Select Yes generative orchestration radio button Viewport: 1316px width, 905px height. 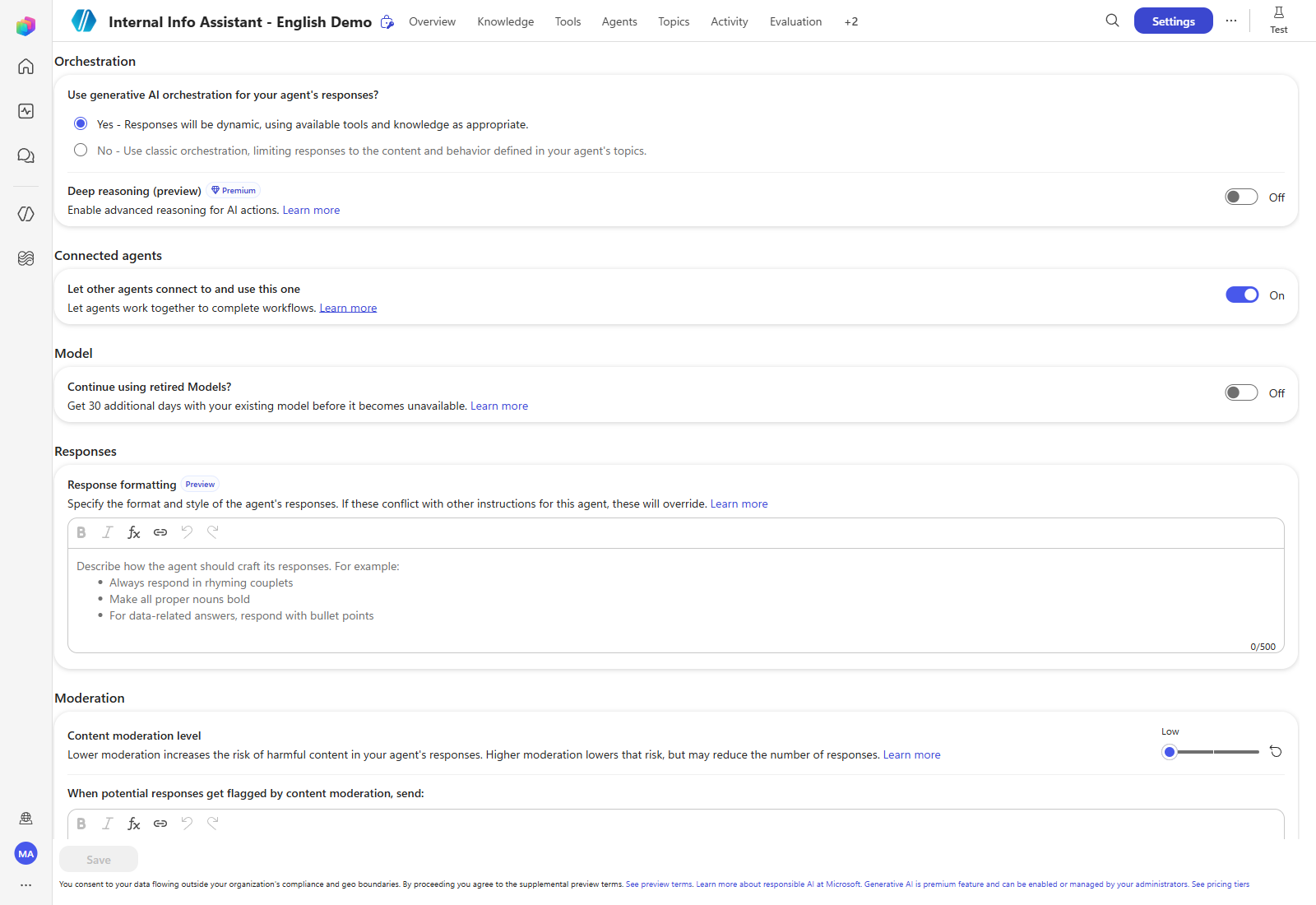pos(81,123)
